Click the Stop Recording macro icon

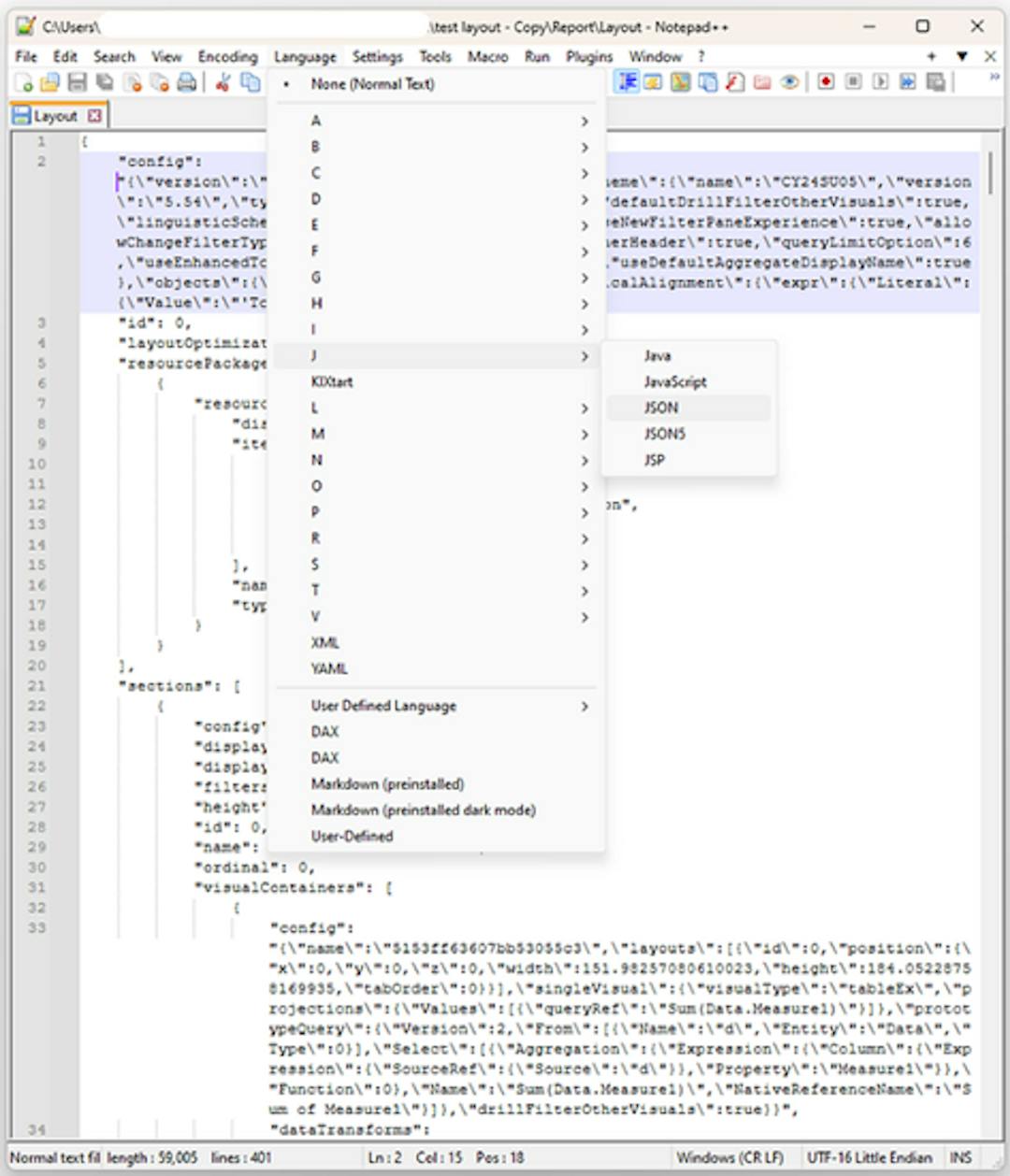coord(853,82)
